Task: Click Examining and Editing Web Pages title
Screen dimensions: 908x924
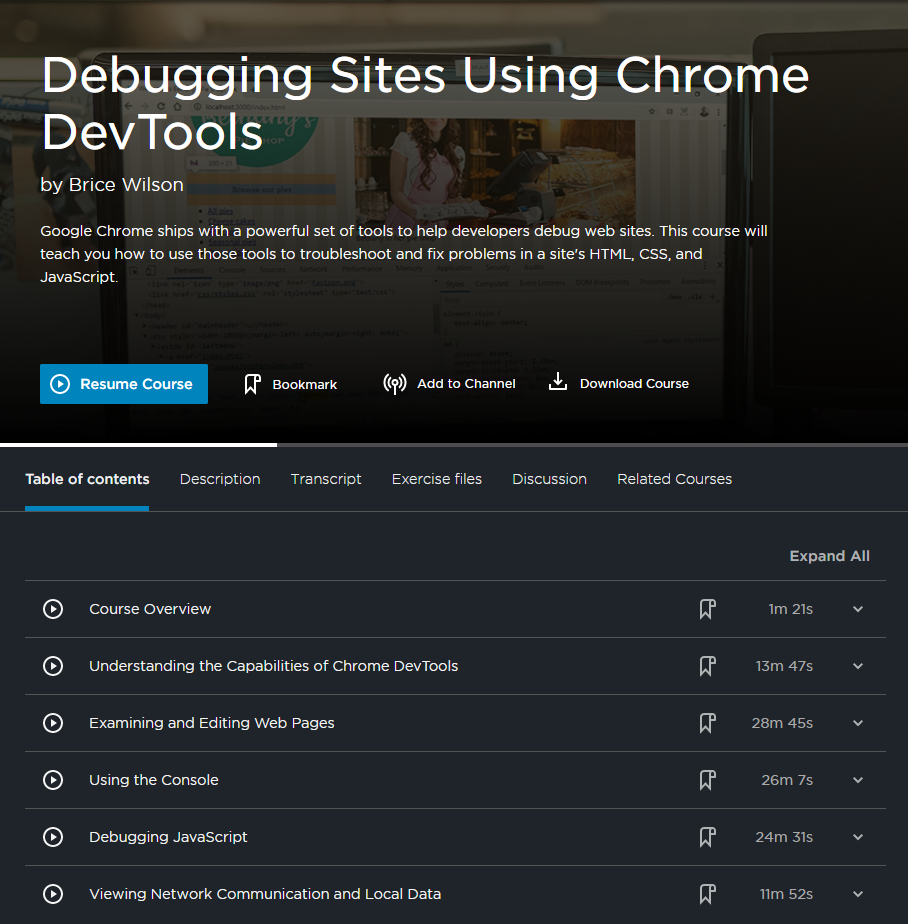Action: [212, 723]
